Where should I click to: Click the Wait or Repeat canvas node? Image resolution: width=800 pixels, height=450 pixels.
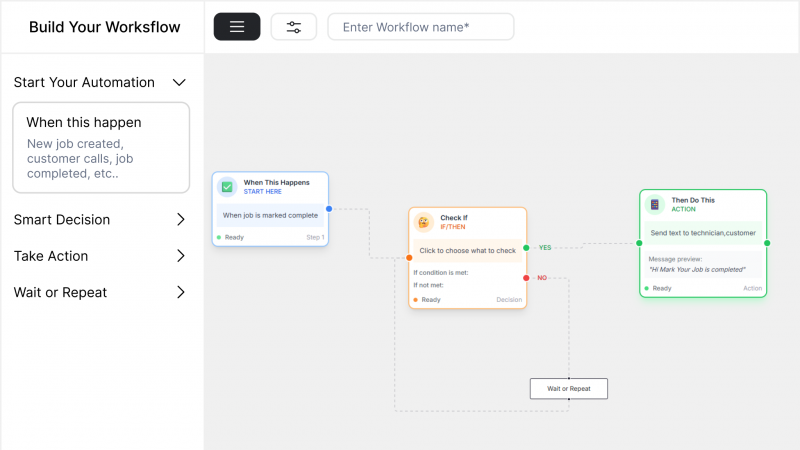pyautogui.click(x=568, y=388)
